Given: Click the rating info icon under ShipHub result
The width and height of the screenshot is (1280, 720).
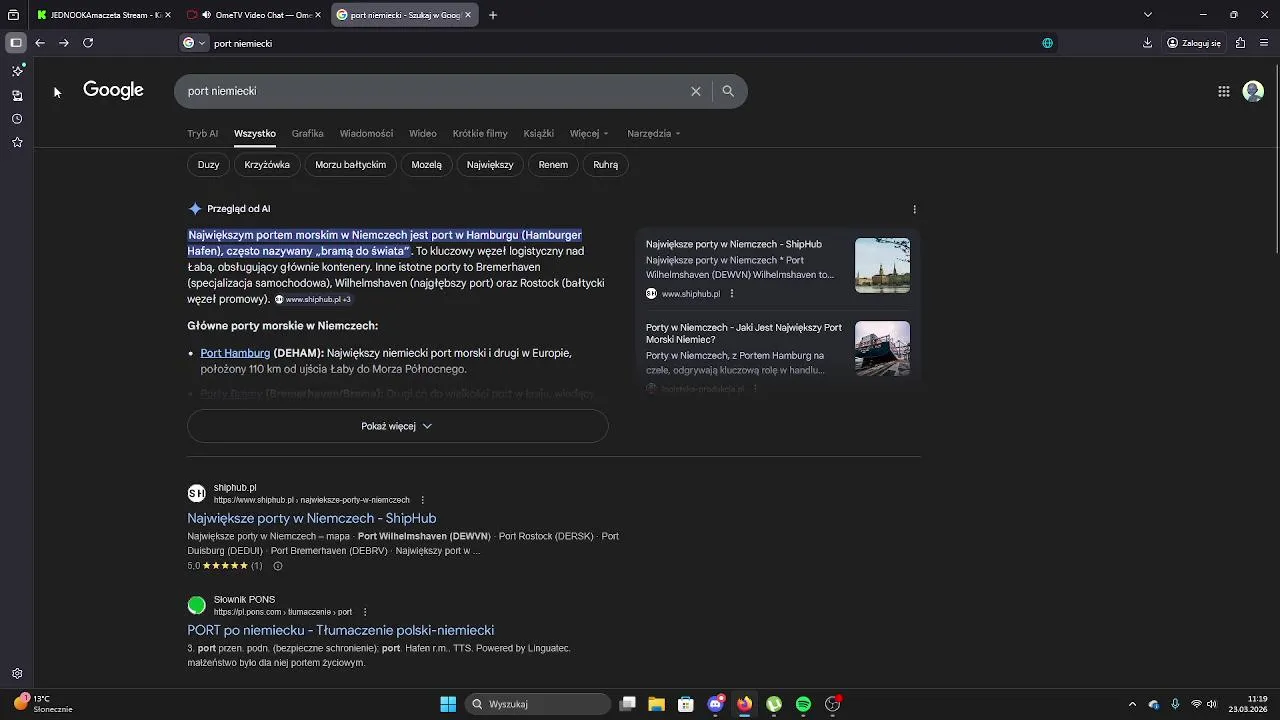Looking at the screenshot, I should [x=278, y=566].
